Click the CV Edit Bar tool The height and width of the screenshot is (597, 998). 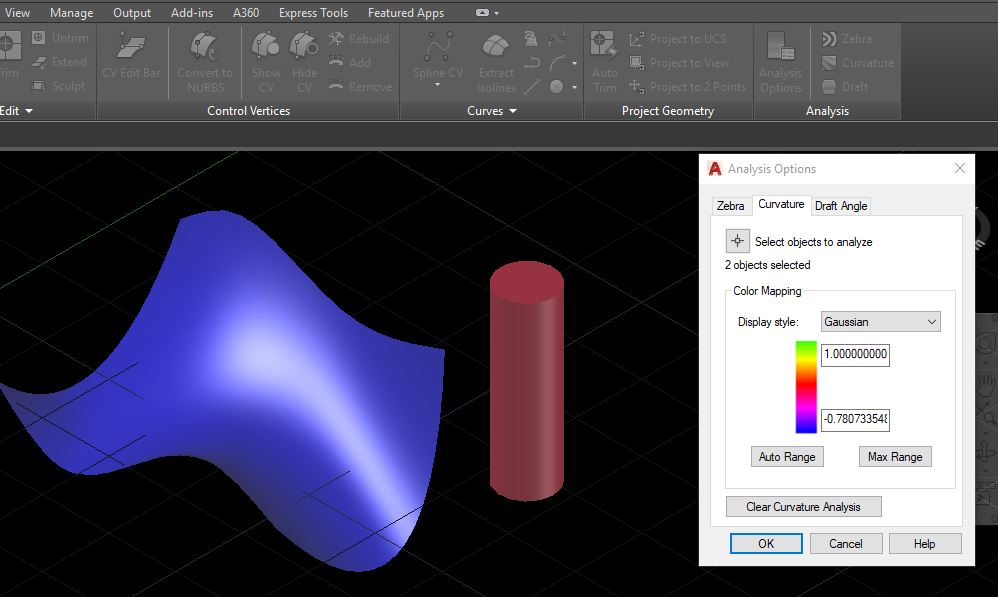(131, 62)
